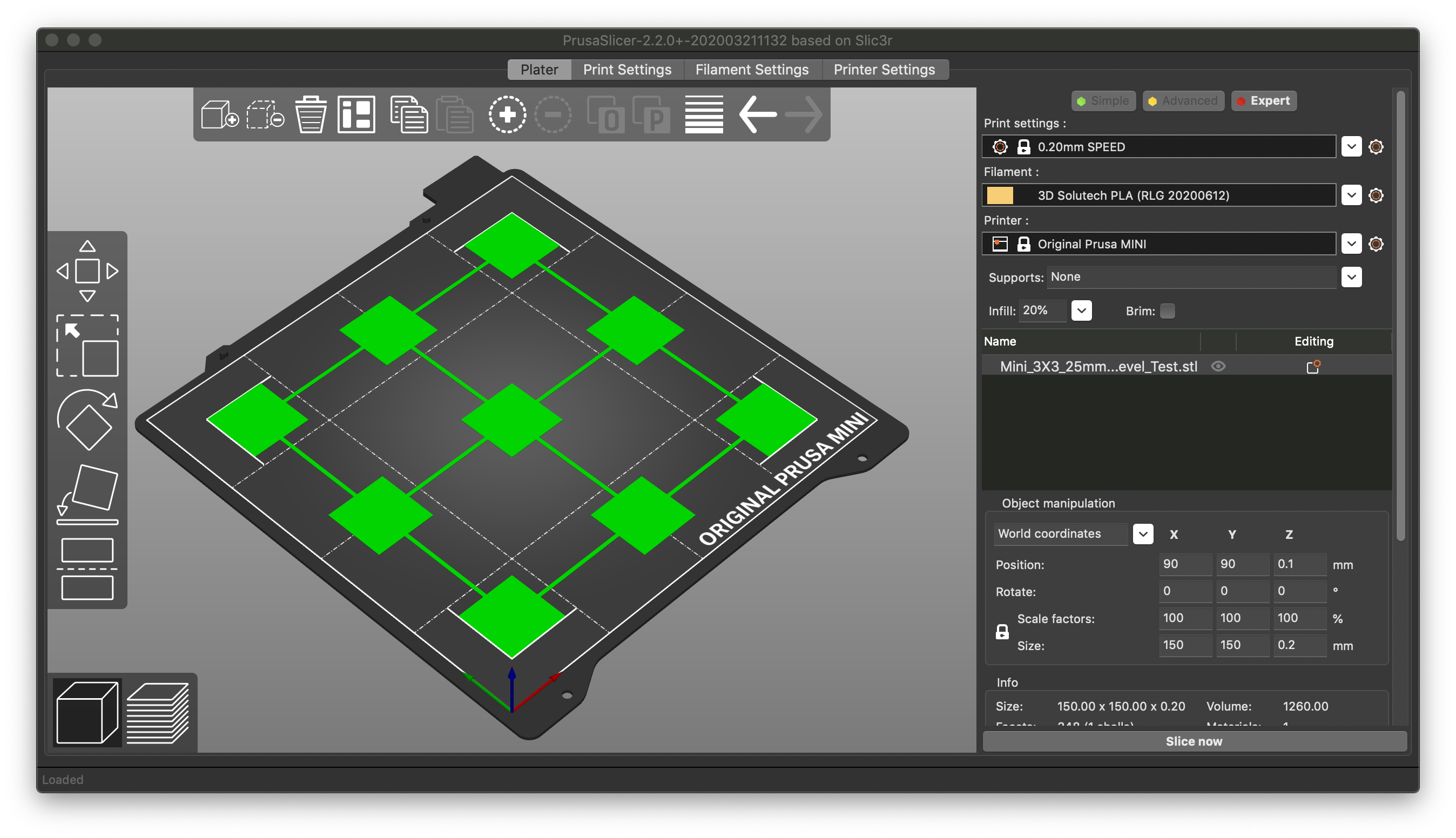Open the Print Settings tab

(628, 70)
